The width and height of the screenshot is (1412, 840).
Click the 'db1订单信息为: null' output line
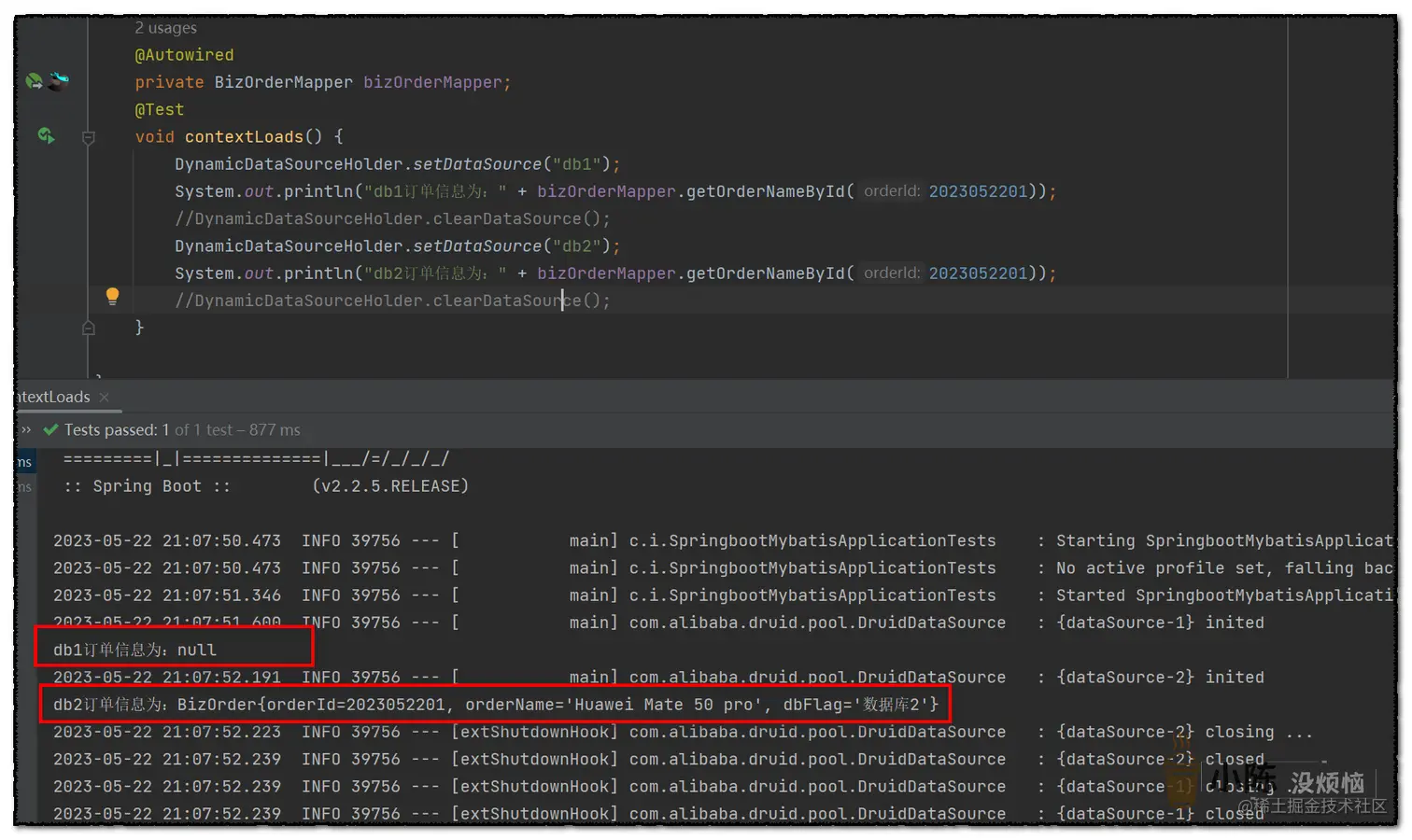click(x=134, y=650)
